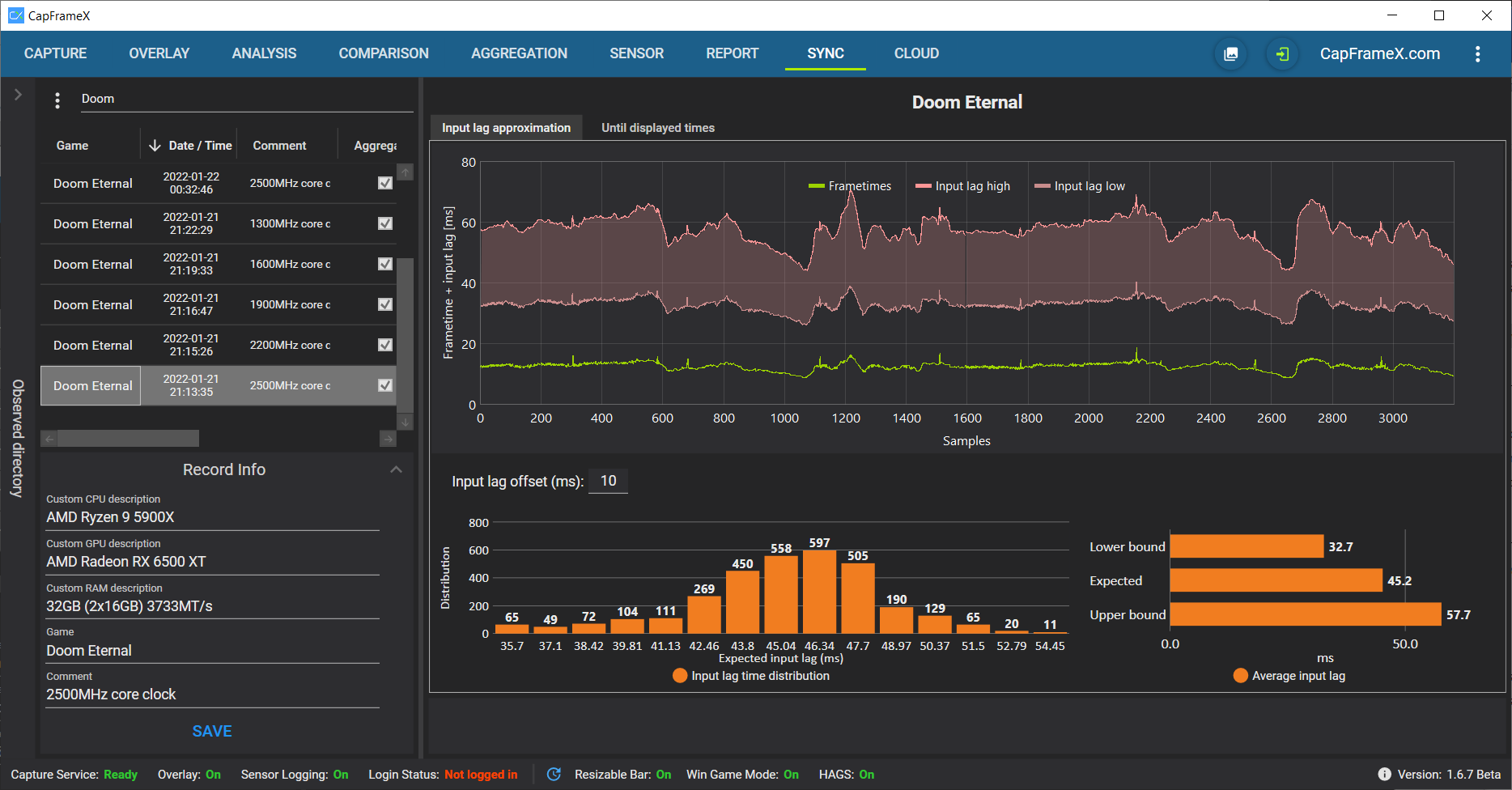Select the SYNC tab
This screenshot has height=790, width=1512.
tap(826, 53)
